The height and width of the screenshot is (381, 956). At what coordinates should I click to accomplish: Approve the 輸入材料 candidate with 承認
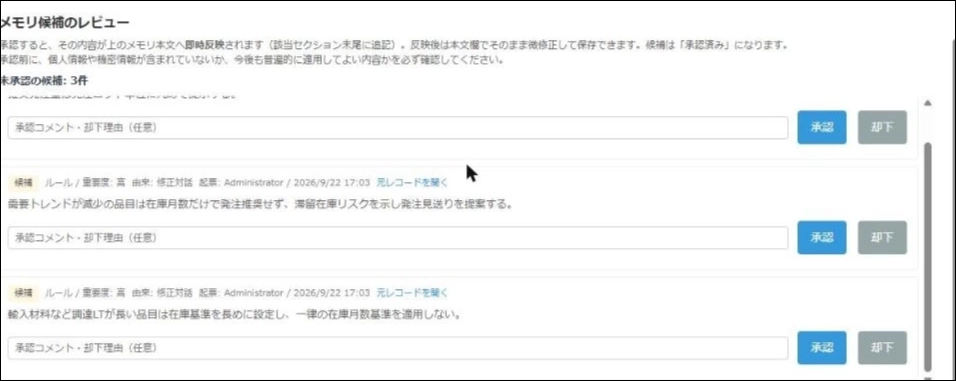pos(821,347)
